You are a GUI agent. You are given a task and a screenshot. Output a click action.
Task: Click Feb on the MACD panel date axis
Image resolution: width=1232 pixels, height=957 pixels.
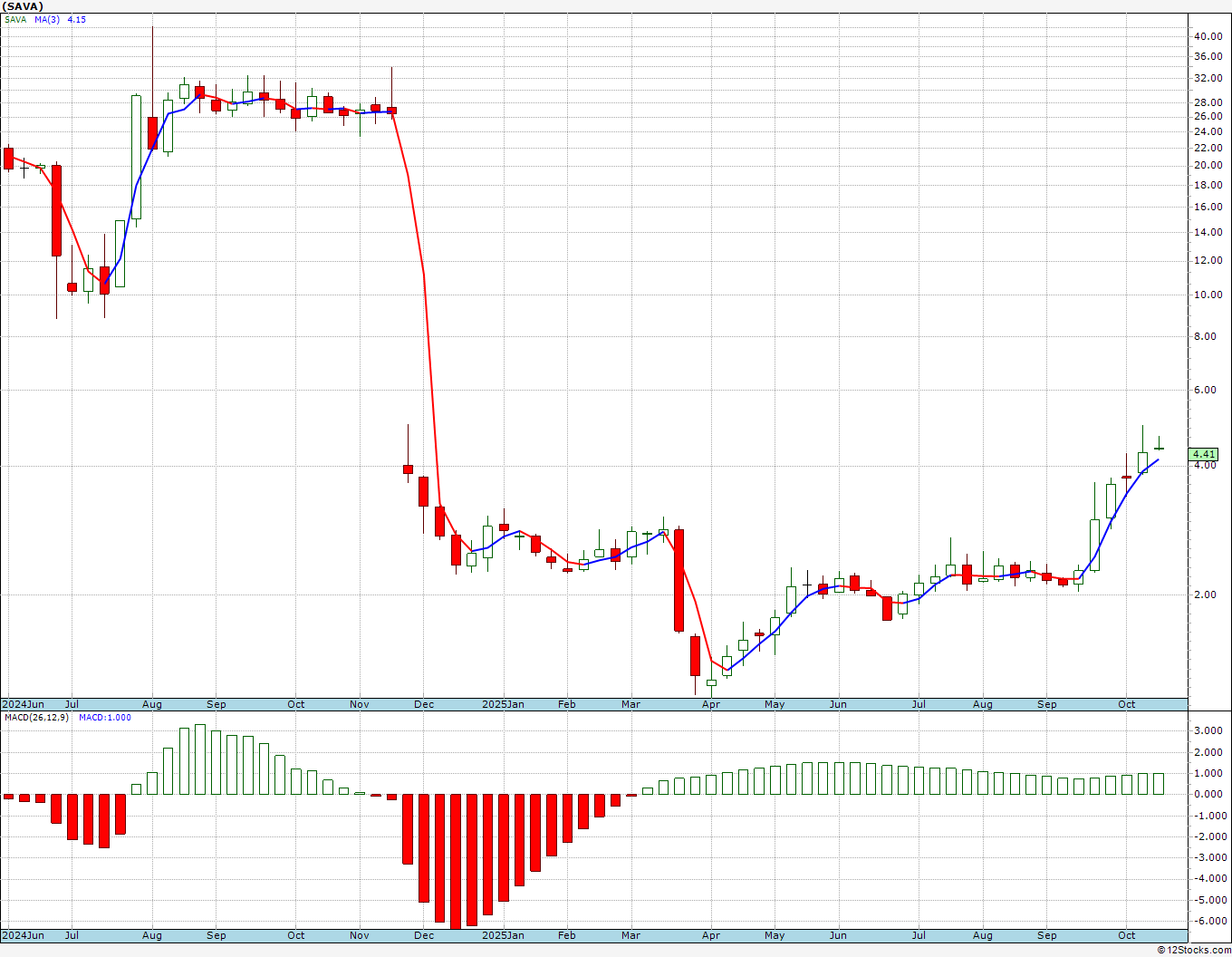[567, 935]
